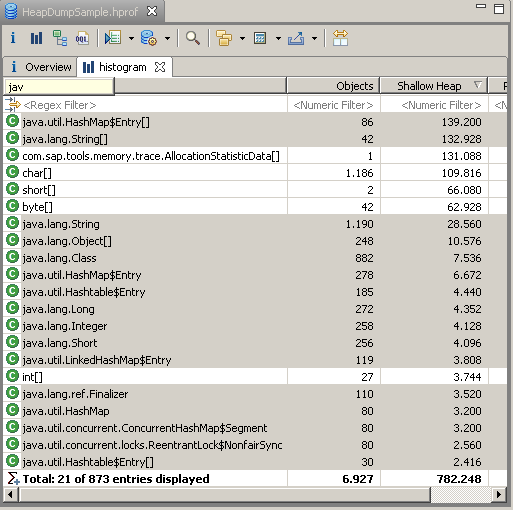This screenshot has width=513, height=510.
Task: Click the Total: 21 of 873 entries row
Action: (255, 479)
